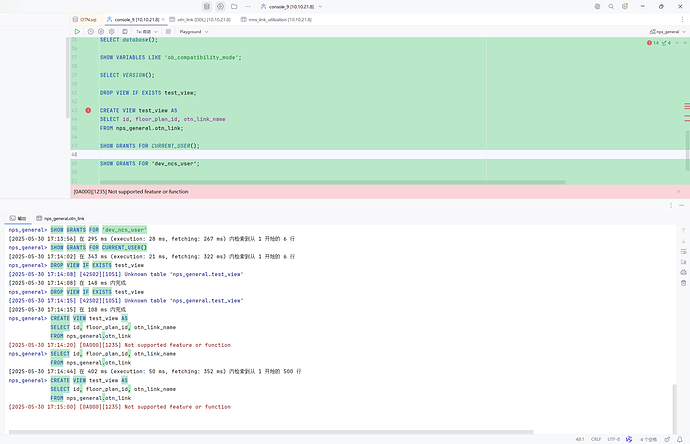The height and width of the screenshot is (444, 690).
Task: Switch to the otn_link (DDL) tab
Action: (200, 19)
